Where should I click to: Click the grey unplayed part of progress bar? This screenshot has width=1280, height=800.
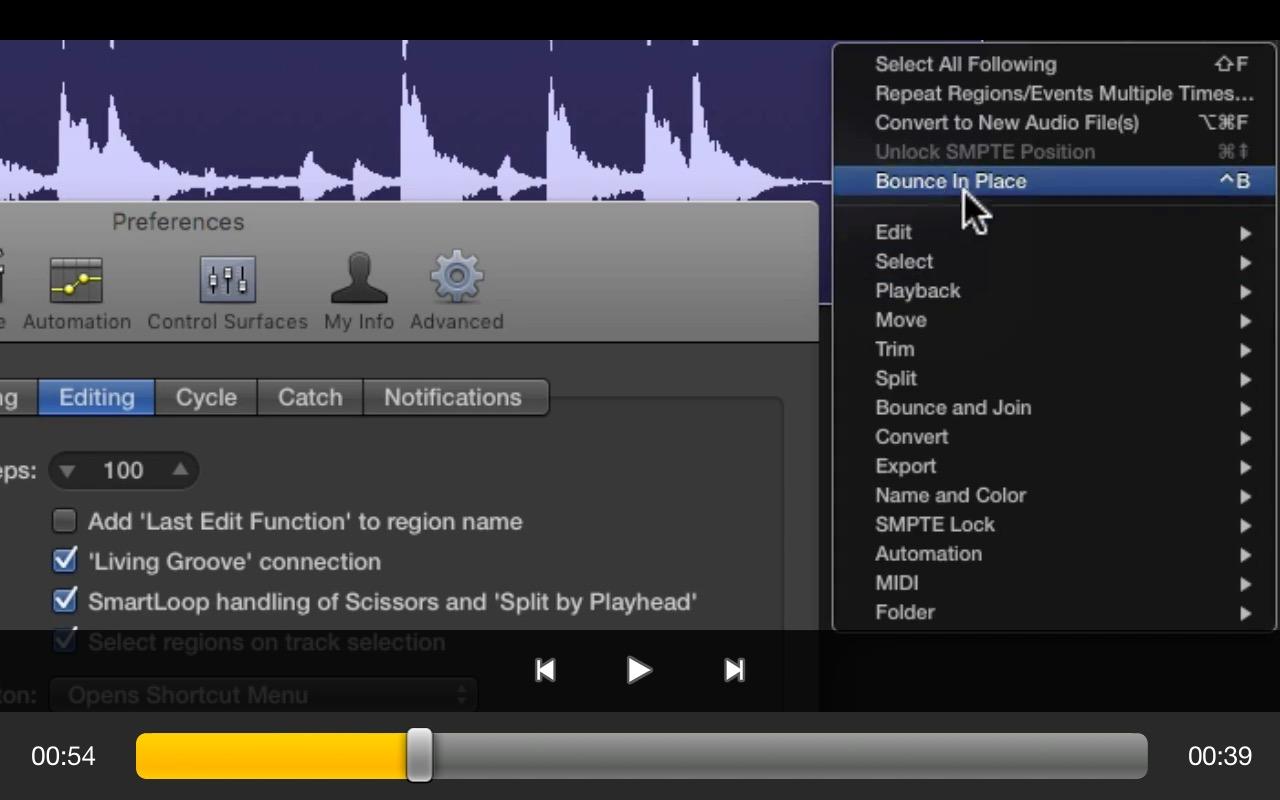pos(790,756)
